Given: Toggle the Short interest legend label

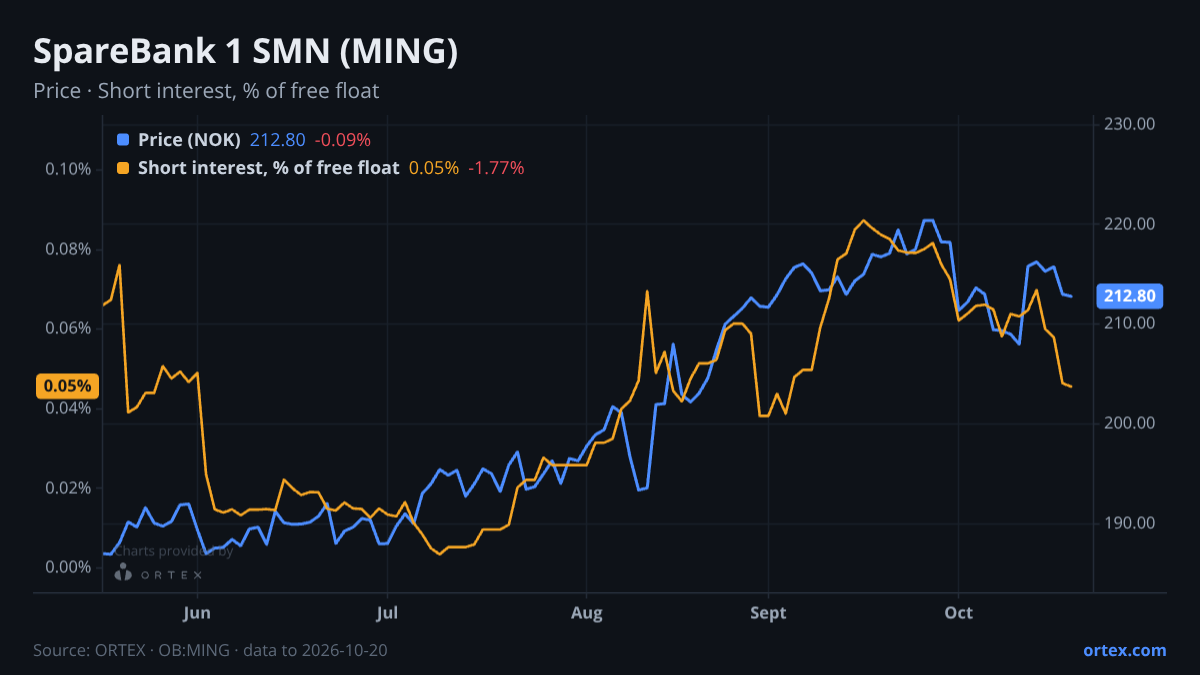Looking at the screenshot, I should pyautogui.click(x=268, y=168).
